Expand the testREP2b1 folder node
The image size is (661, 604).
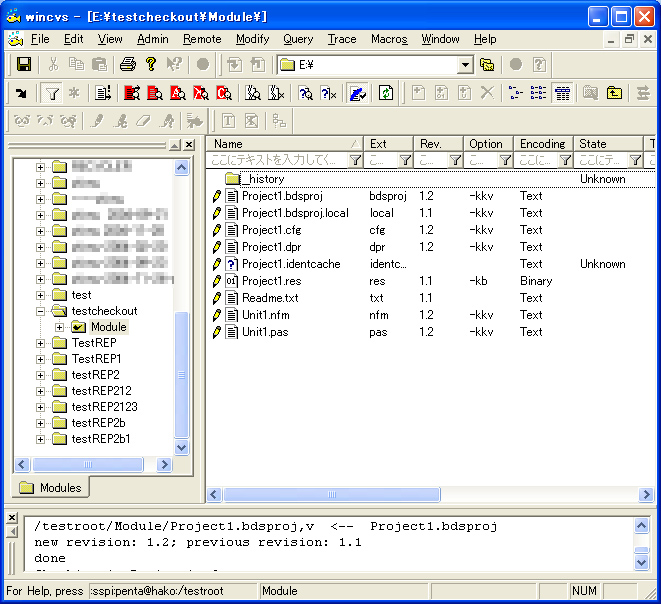click(x=40, y=439)
